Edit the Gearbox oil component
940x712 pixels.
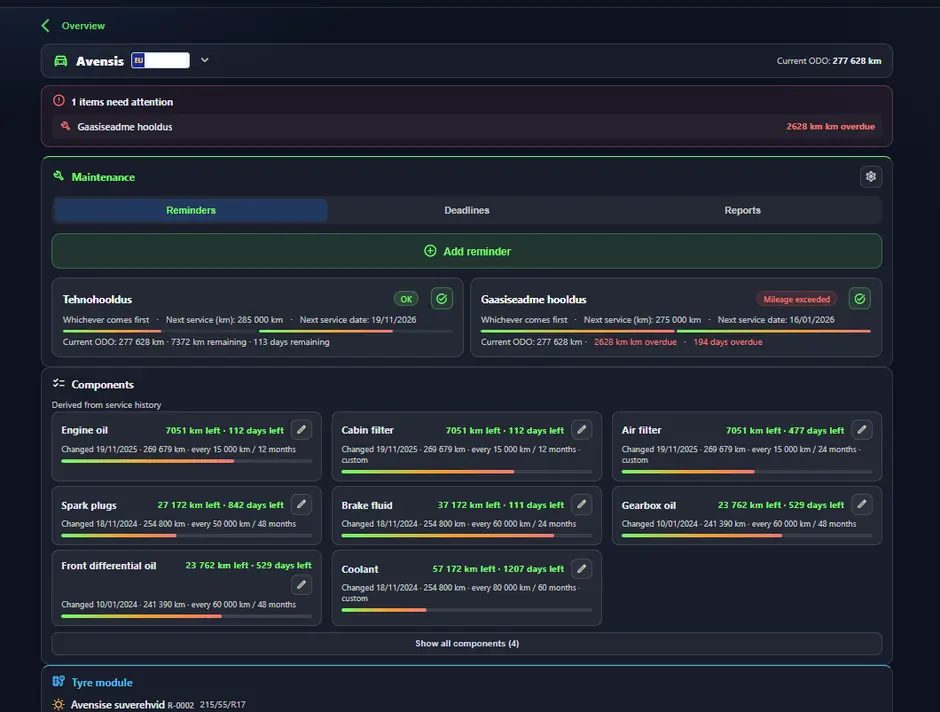click(x=861, y=505)
